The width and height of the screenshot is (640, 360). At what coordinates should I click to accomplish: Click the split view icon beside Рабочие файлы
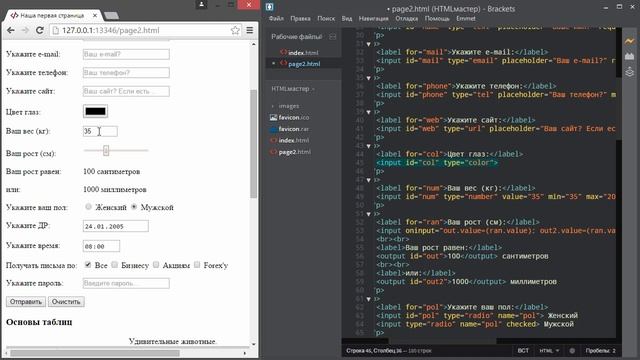pos(333,37)
